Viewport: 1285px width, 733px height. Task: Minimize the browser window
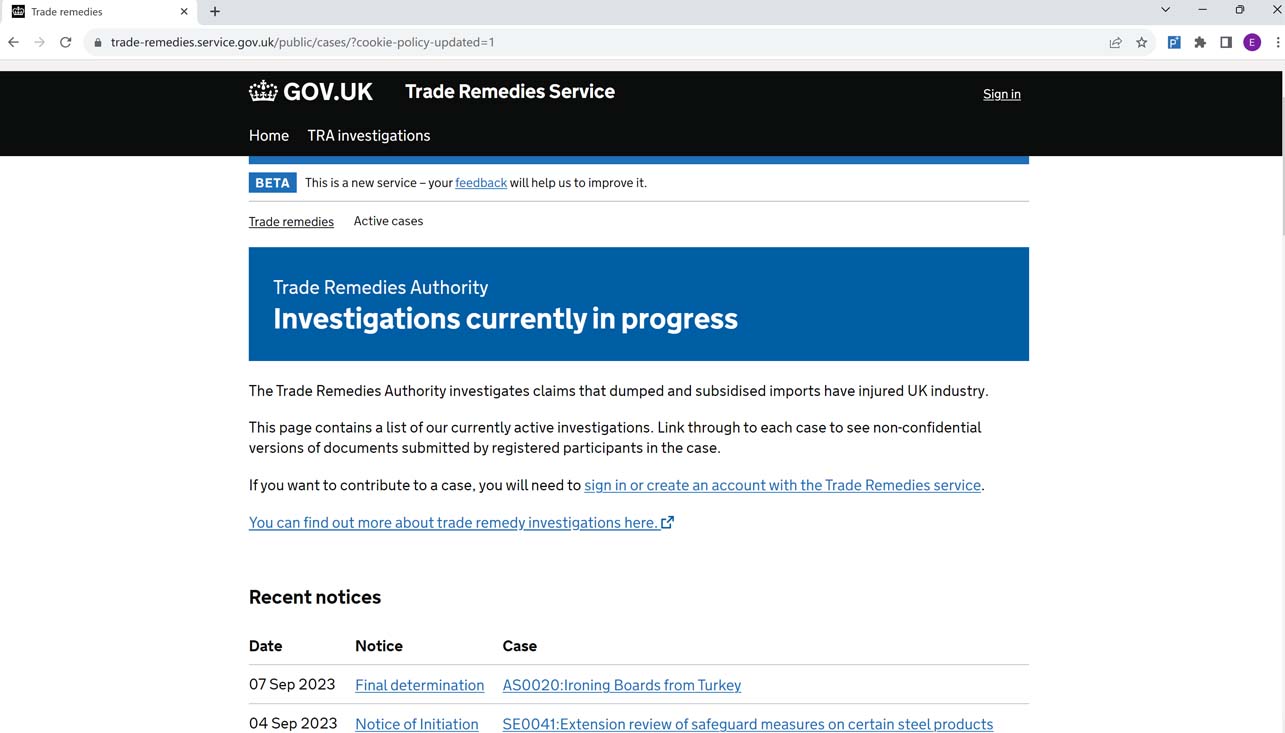pos(1202,10)
